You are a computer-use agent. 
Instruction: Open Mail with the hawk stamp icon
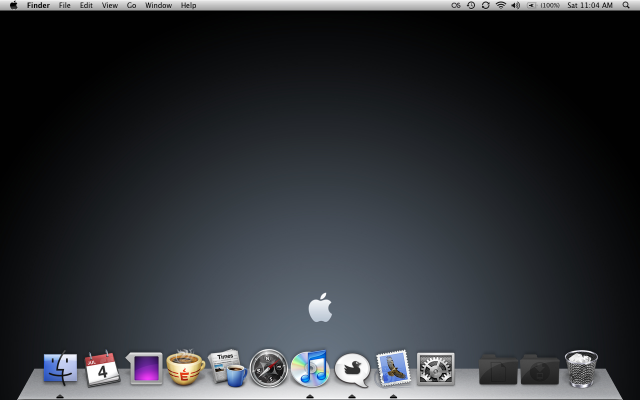point(393,368)
